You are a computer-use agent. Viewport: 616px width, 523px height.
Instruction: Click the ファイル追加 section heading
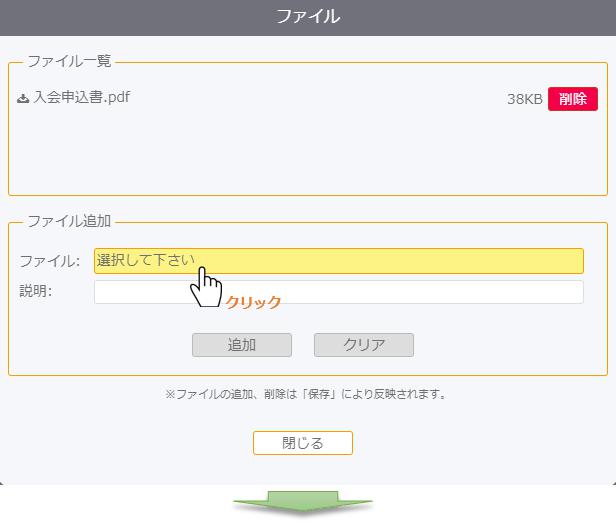(69, 221)
